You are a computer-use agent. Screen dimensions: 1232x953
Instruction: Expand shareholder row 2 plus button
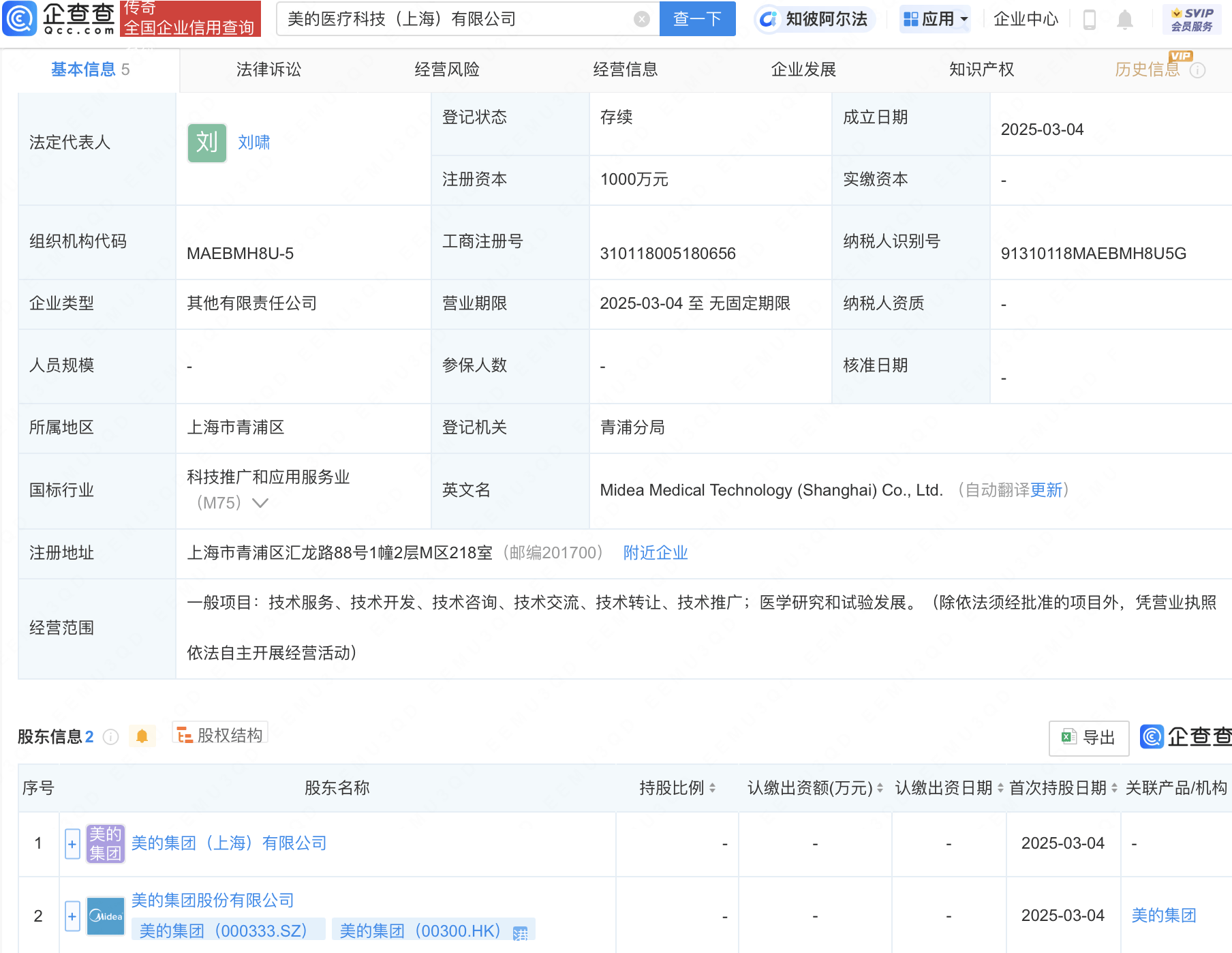(x=72, y=916)
